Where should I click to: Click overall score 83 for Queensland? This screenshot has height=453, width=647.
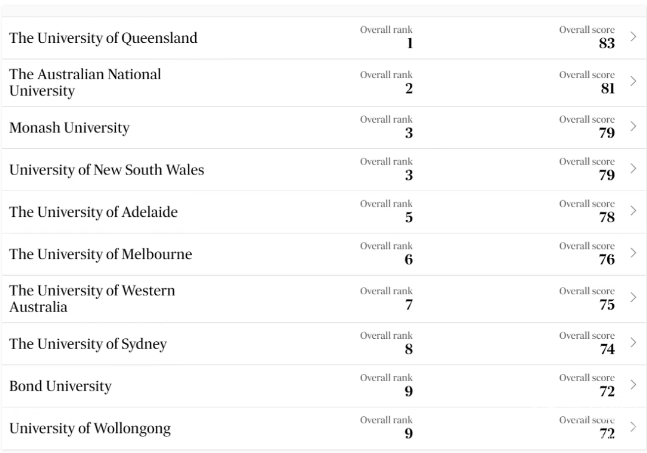[x=607, y=43]
